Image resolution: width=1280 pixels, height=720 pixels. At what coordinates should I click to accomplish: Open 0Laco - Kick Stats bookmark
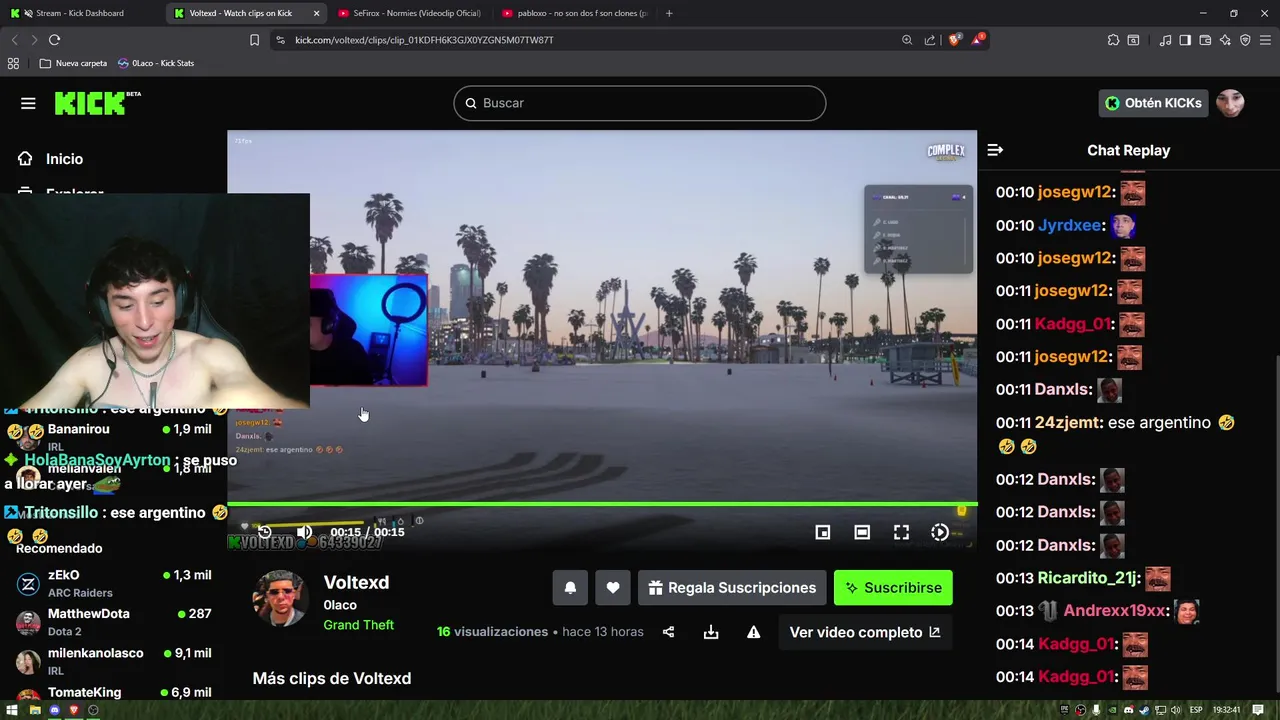[x=156, y=63]
